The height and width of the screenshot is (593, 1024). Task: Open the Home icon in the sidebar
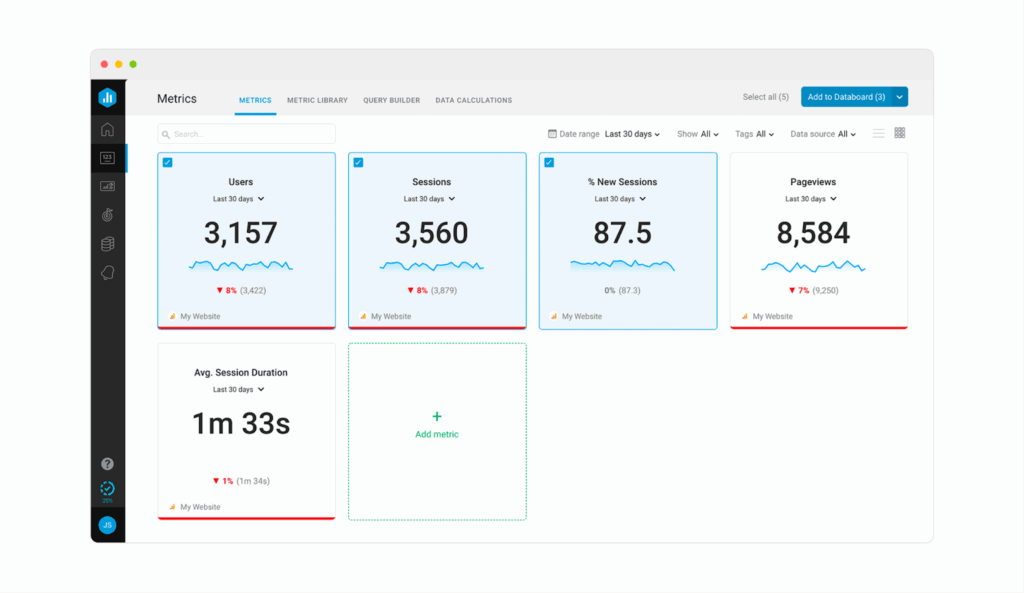(108, 129)
